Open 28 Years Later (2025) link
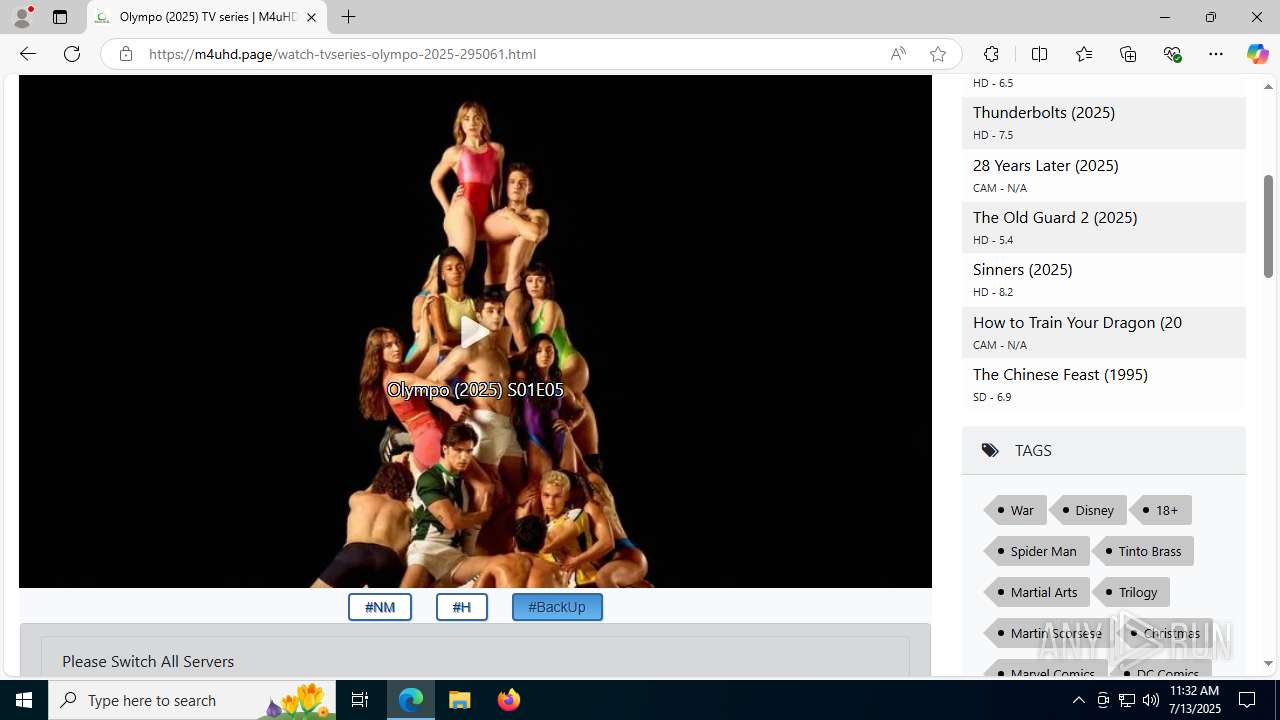Screen dimensions: 1280x720 click(x=1046, y=165)
